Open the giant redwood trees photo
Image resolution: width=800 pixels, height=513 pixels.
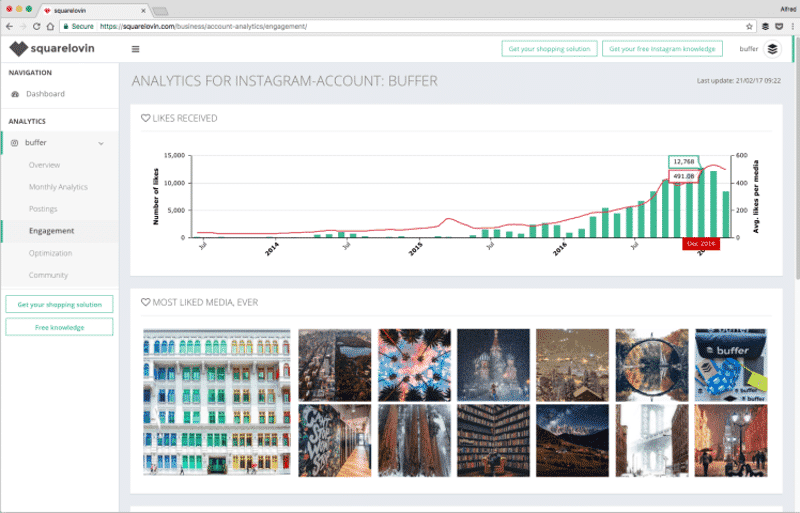414,441
